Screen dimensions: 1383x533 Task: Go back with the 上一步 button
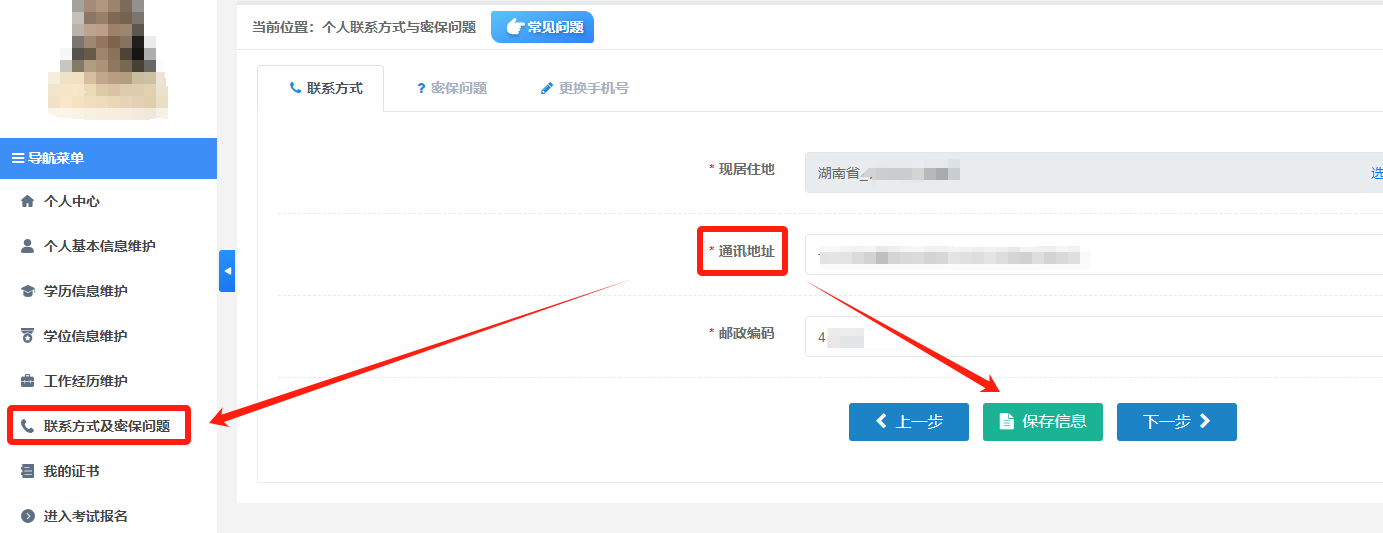click(908, 422)
